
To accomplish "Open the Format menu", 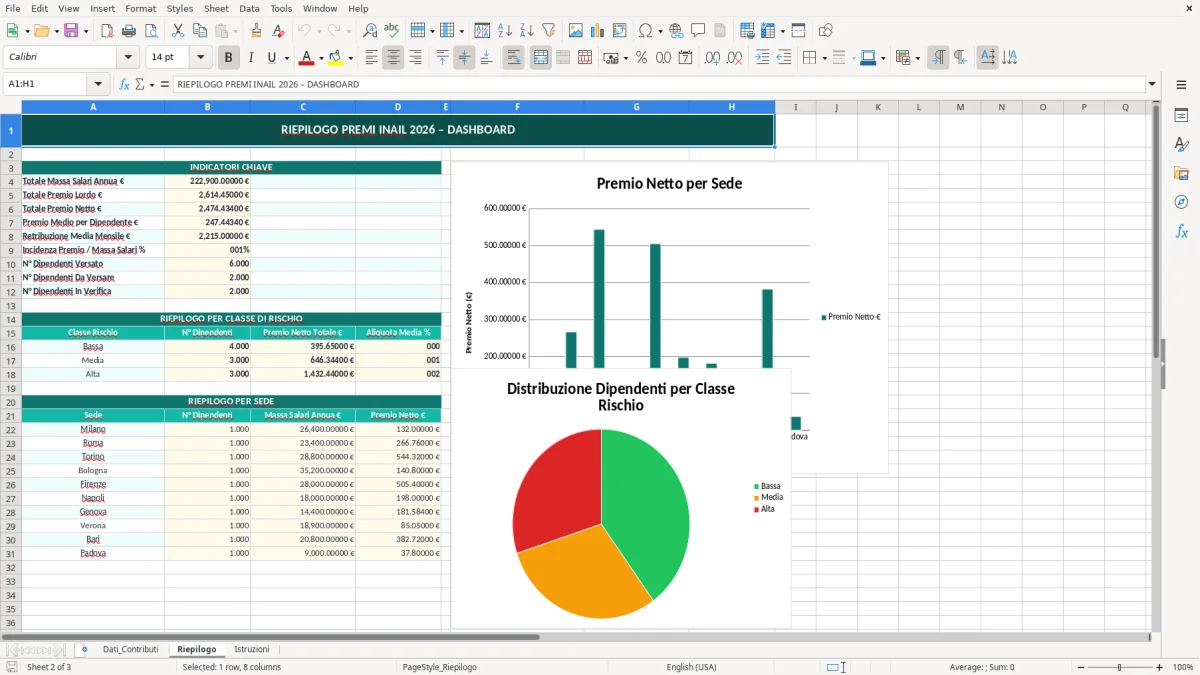I will [140, 8].
